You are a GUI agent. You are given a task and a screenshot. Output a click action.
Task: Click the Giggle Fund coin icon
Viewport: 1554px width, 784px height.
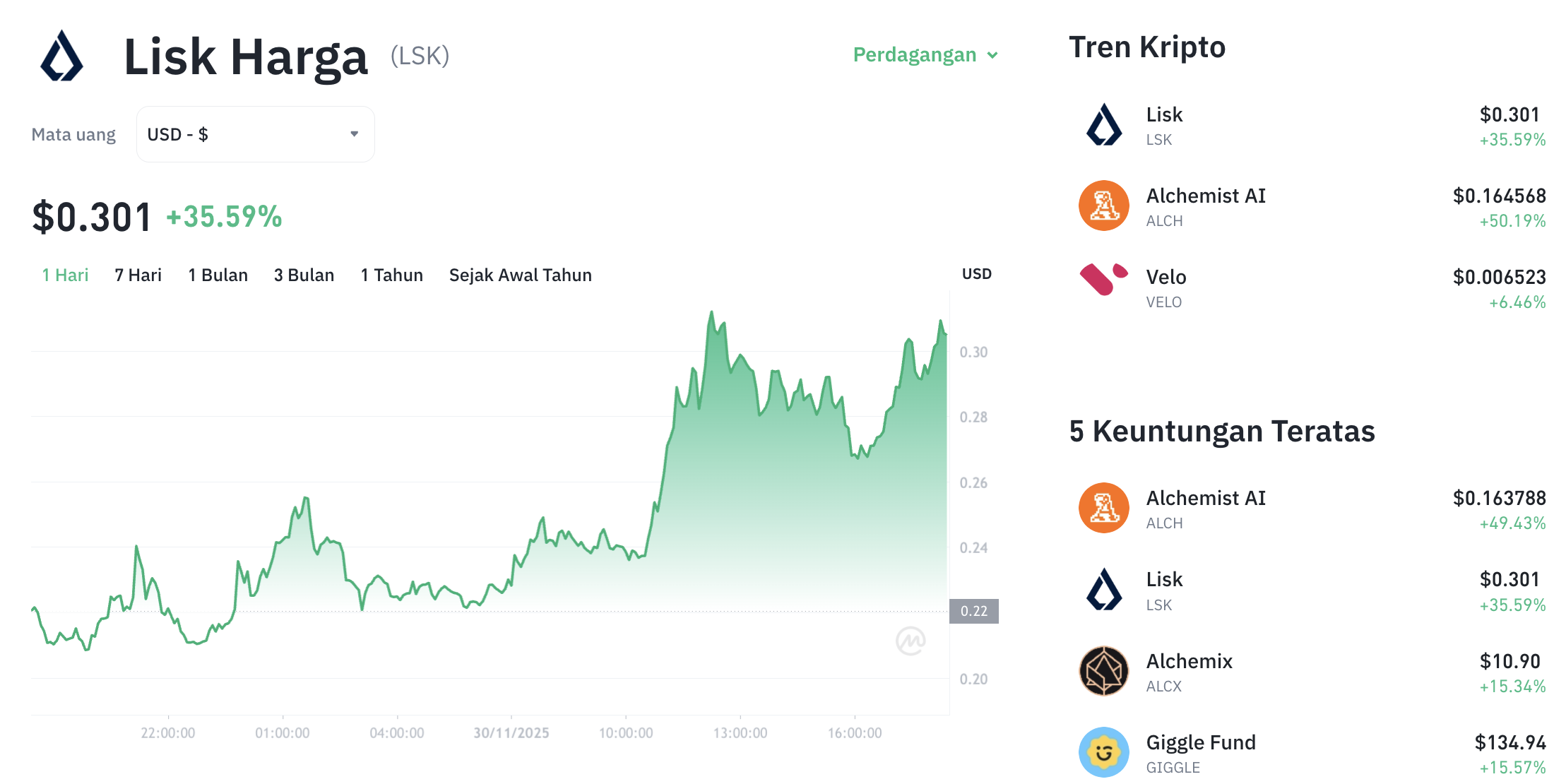point(1103,752)
